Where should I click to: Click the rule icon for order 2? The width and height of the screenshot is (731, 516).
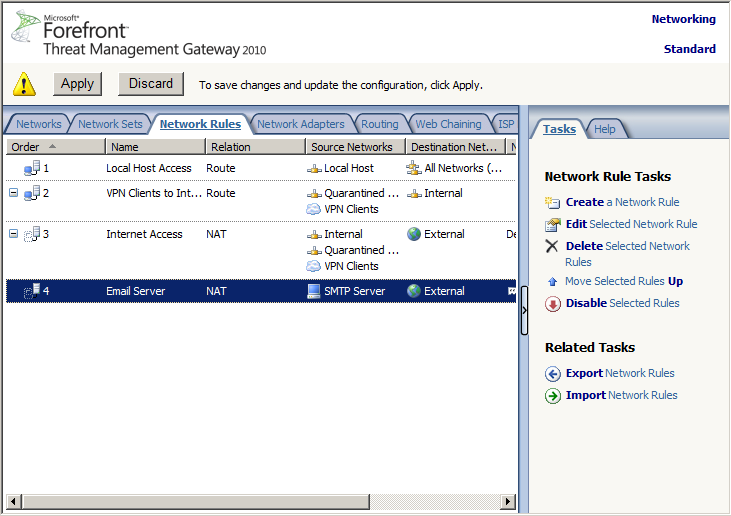click(x=32, y=193)
